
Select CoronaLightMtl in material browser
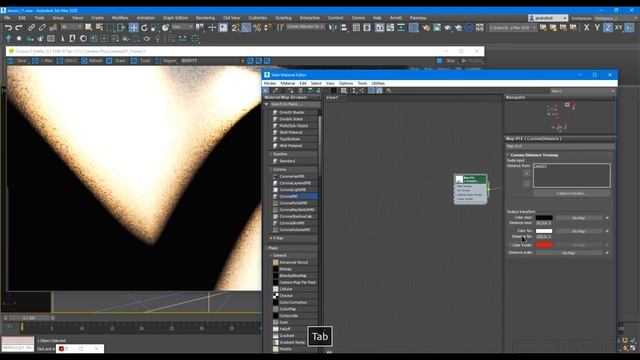[295, 190]
